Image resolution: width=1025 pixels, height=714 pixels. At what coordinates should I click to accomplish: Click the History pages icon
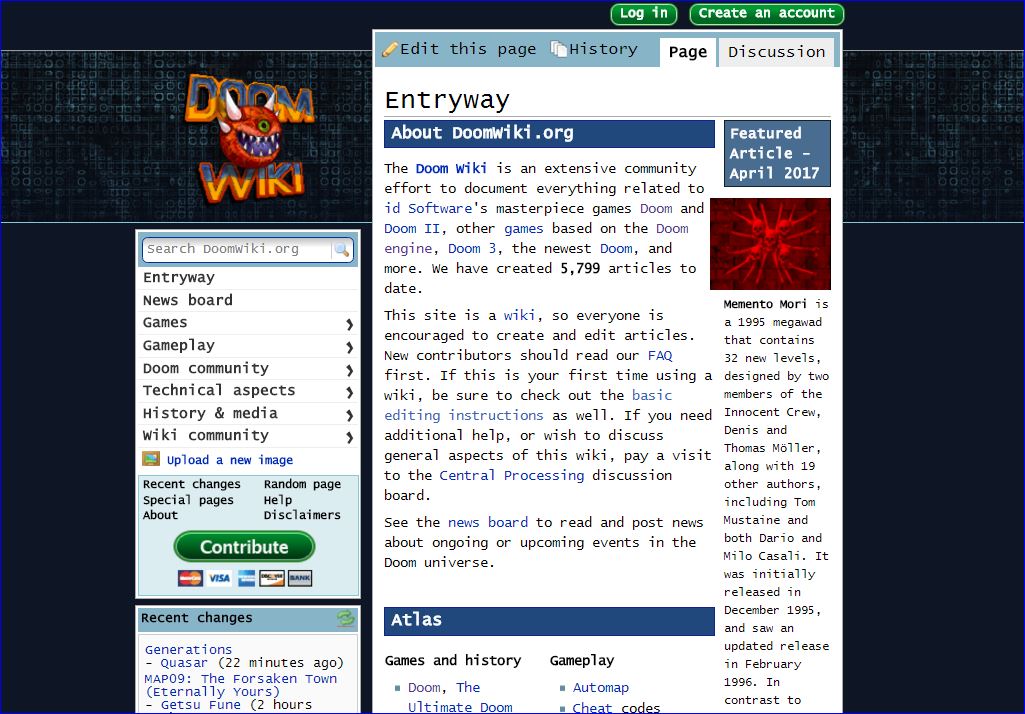[558, 48]
